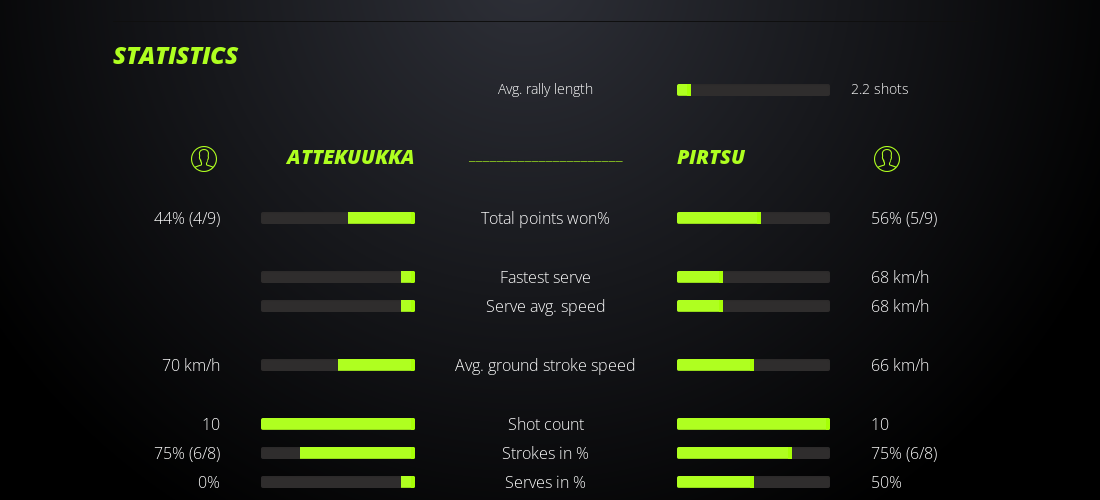
Task: Click Pirtsu's Shot count bar
Action: pos(753,424)
